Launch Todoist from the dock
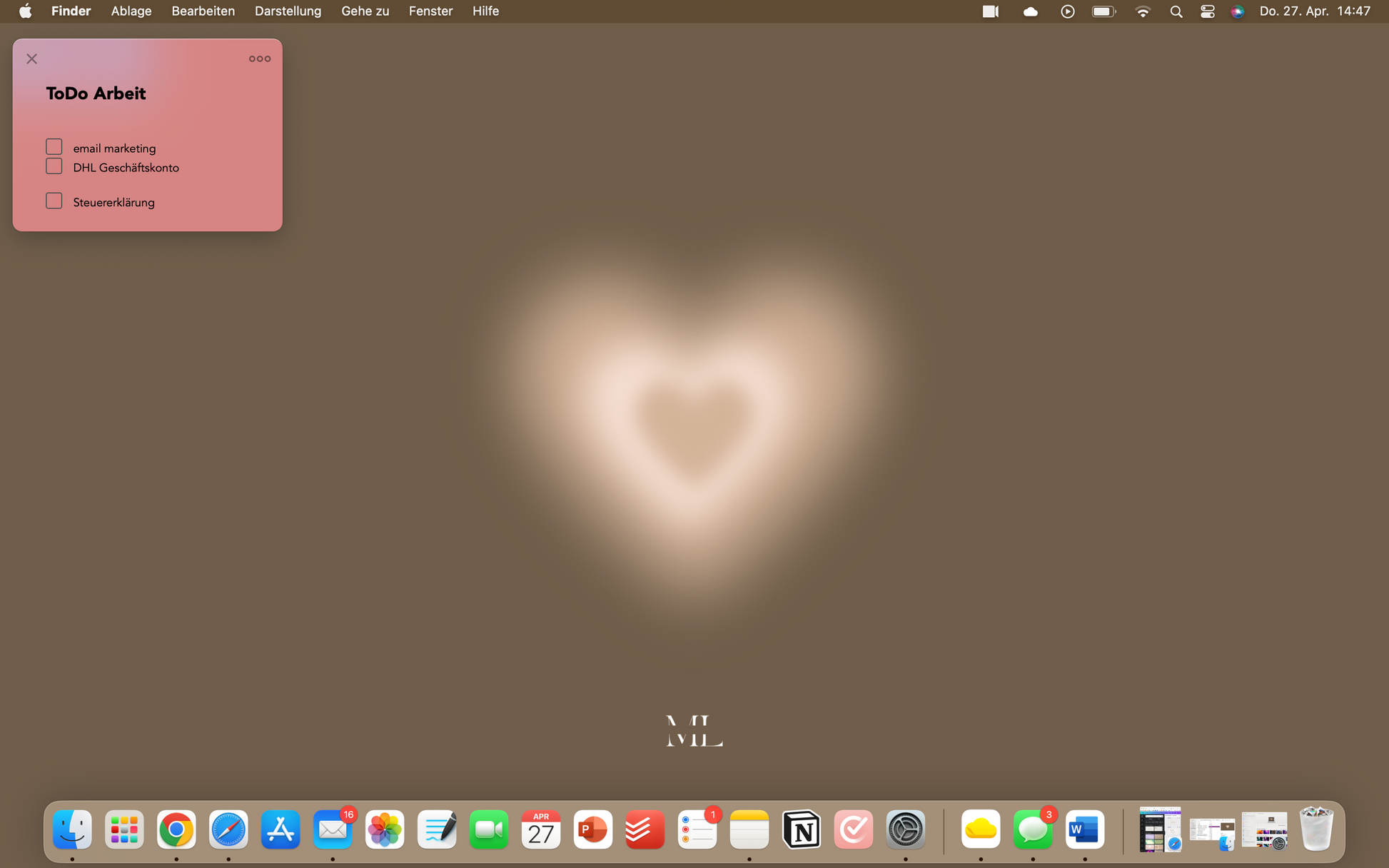The image size is (1389, 868). (645, 830)
